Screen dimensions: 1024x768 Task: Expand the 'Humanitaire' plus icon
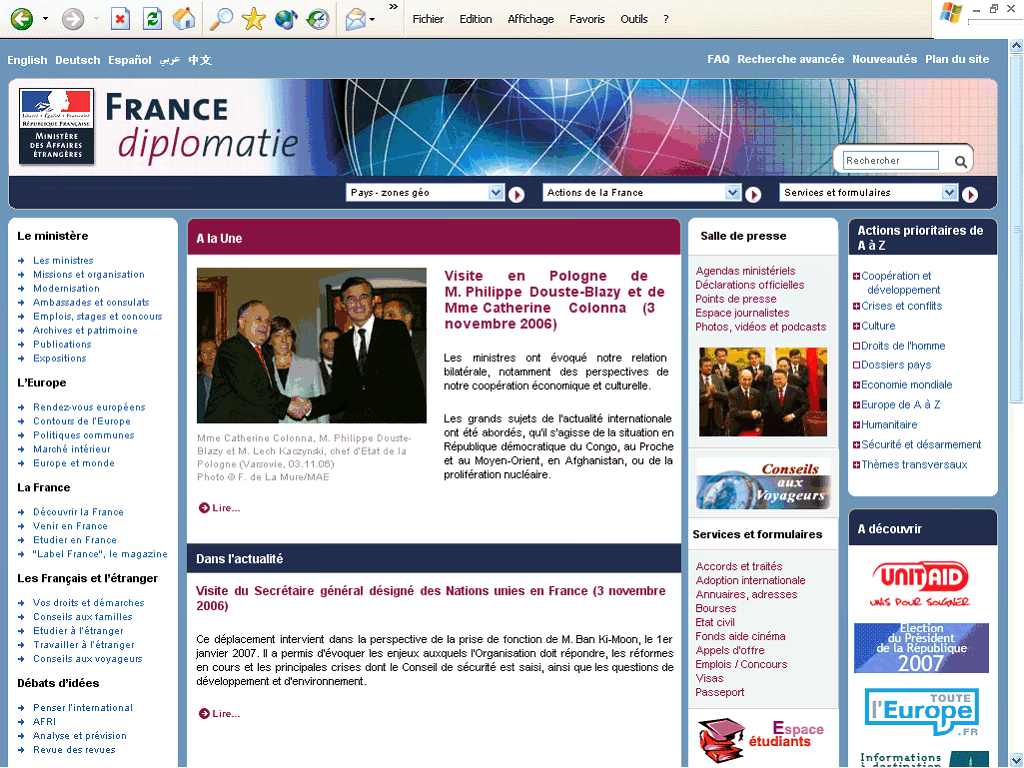coord(856,425)
